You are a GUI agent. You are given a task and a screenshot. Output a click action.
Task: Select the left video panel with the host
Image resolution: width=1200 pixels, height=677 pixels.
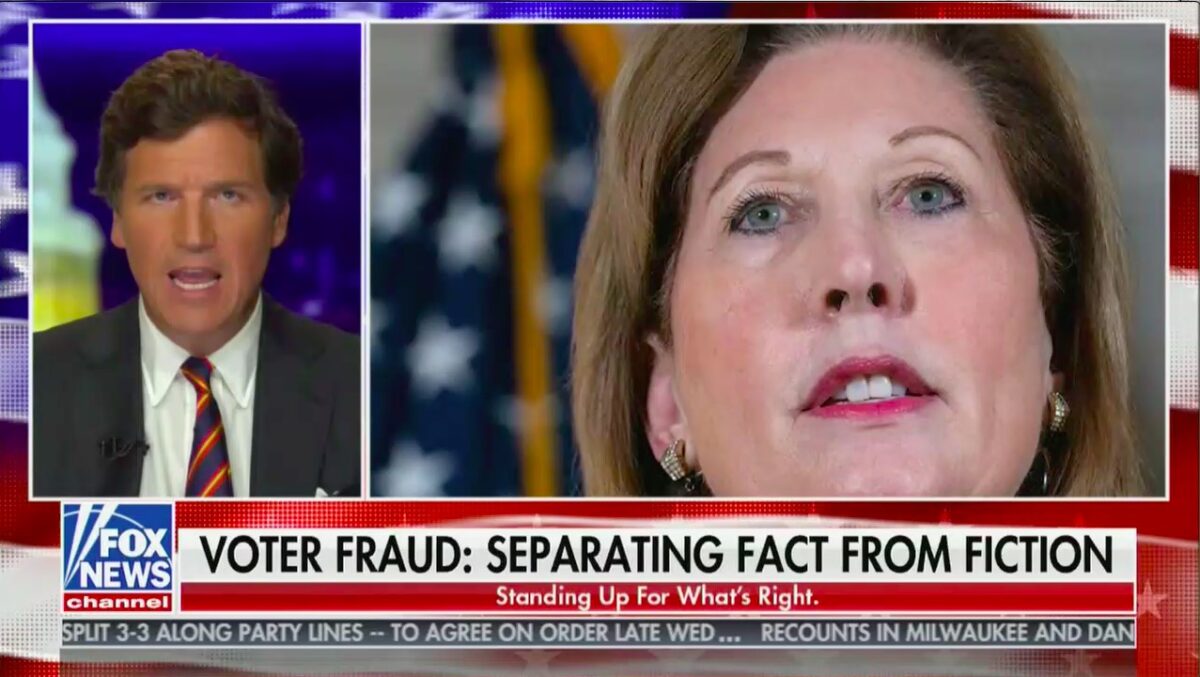click(196, 260)
